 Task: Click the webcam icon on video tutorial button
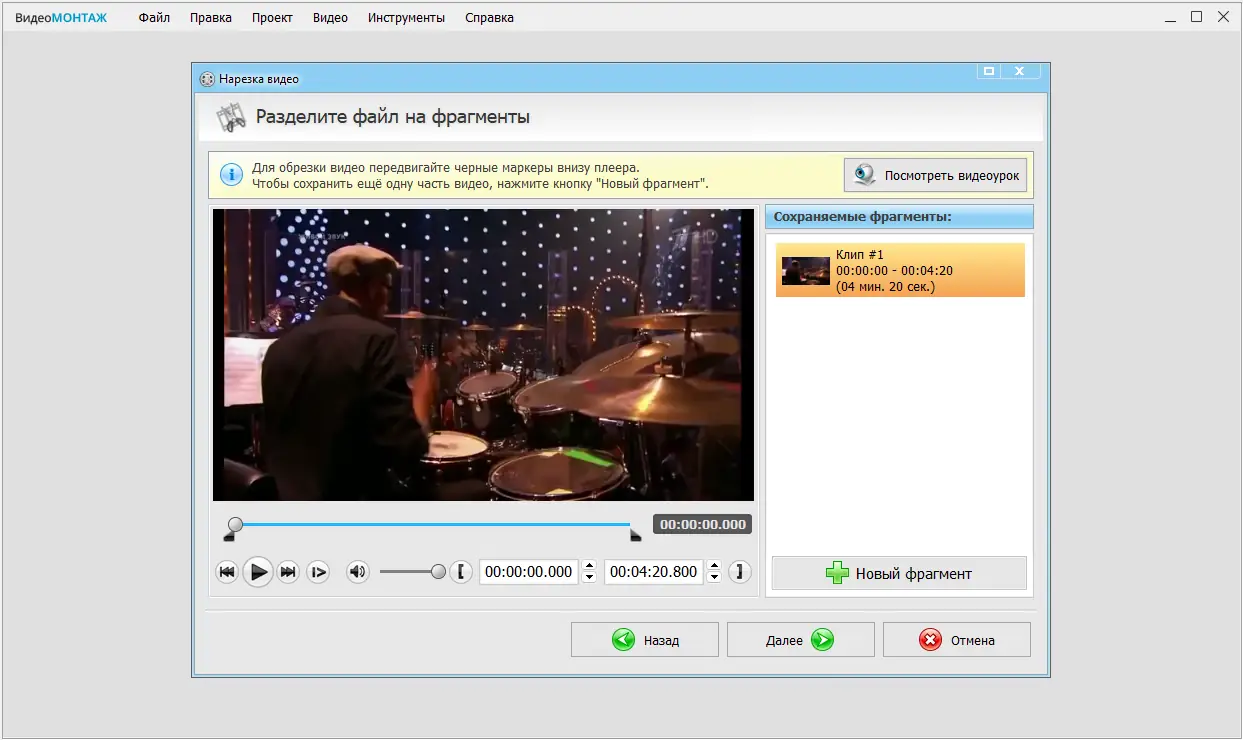pos(863,175)
